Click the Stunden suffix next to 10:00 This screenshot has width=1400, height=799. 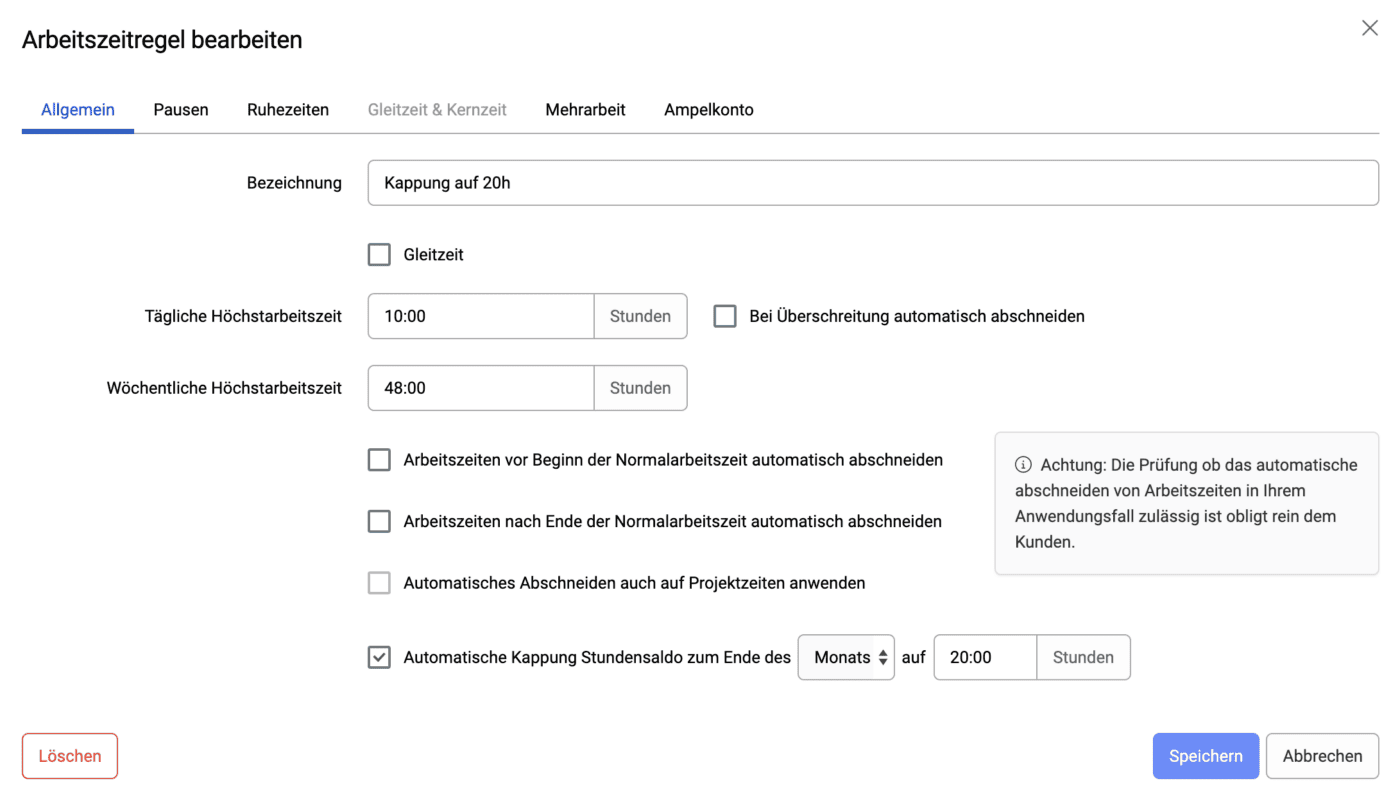tap(640, 316)
